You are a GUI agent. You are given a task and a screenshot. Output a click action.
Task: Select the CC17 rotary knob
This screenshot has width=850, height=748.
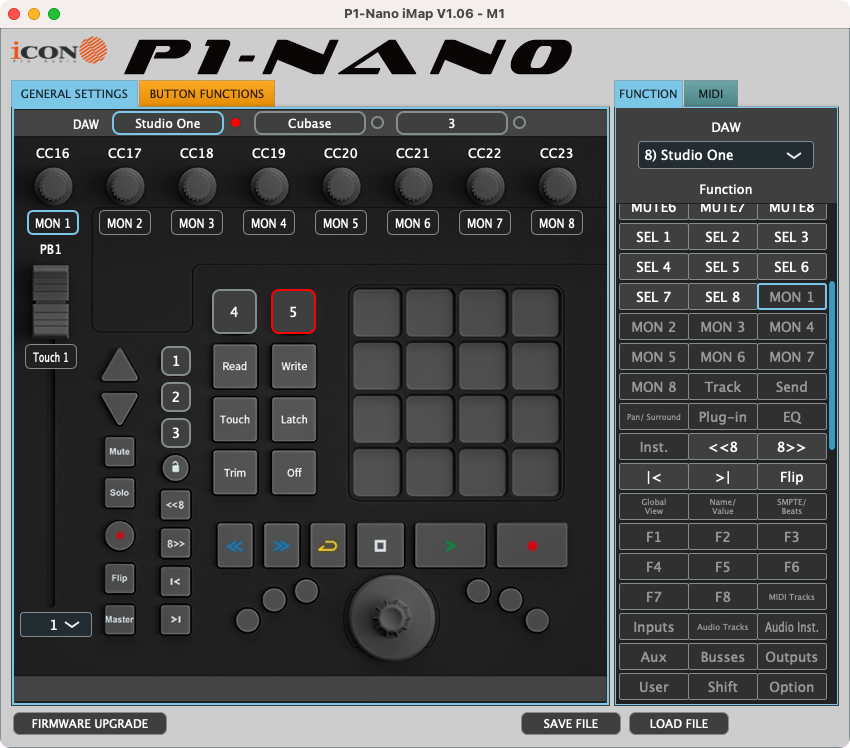click(x=125, y=186)
